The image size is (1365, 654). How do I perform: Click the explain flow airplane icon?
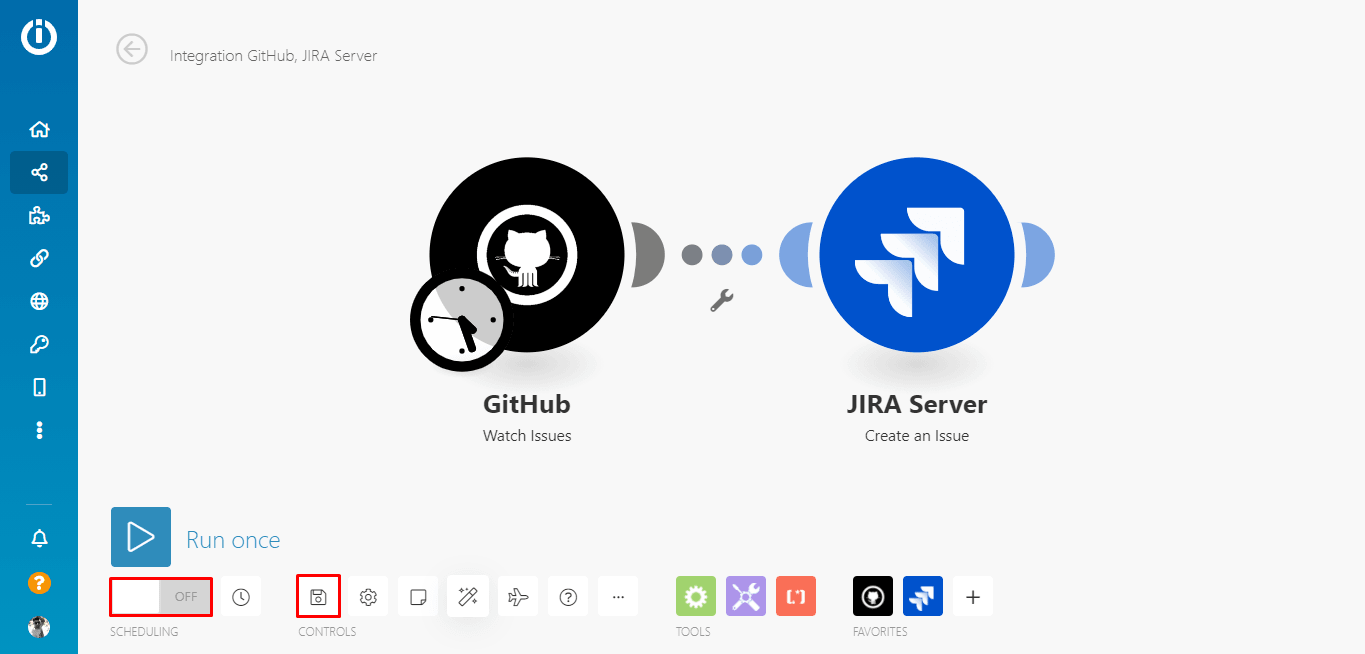[x=518, y=597]
